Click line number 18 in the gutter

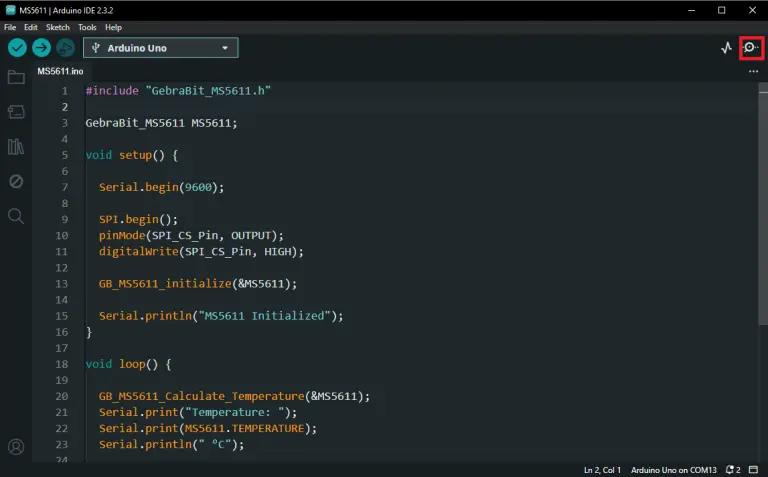[62, 364]
